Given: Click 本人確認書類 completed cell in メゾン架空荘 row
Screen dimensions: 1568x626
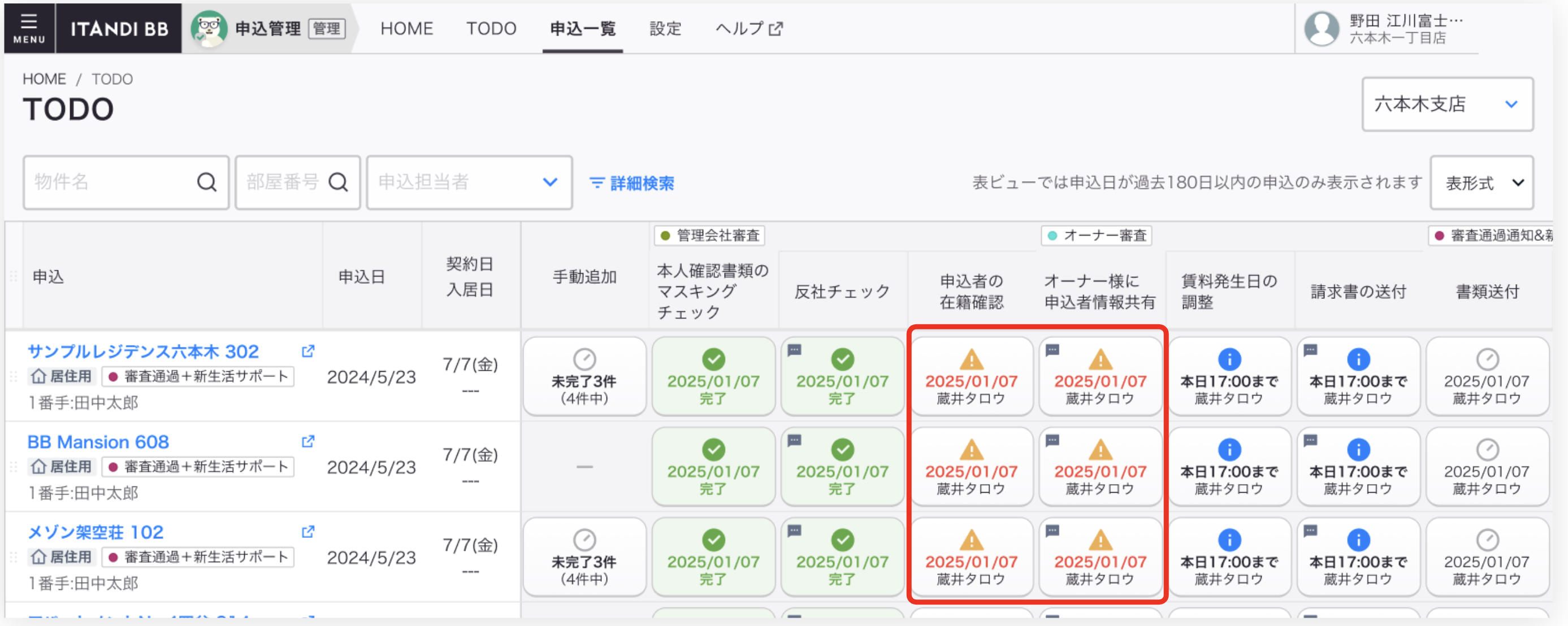Looking at the screenshot, I should [713, 557].
